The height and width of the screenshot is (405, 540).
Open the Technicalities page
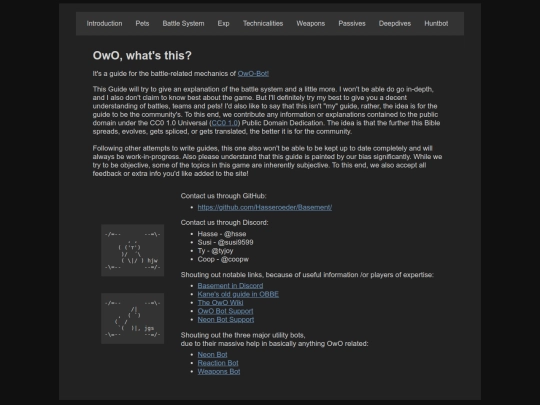coord(263,23)
